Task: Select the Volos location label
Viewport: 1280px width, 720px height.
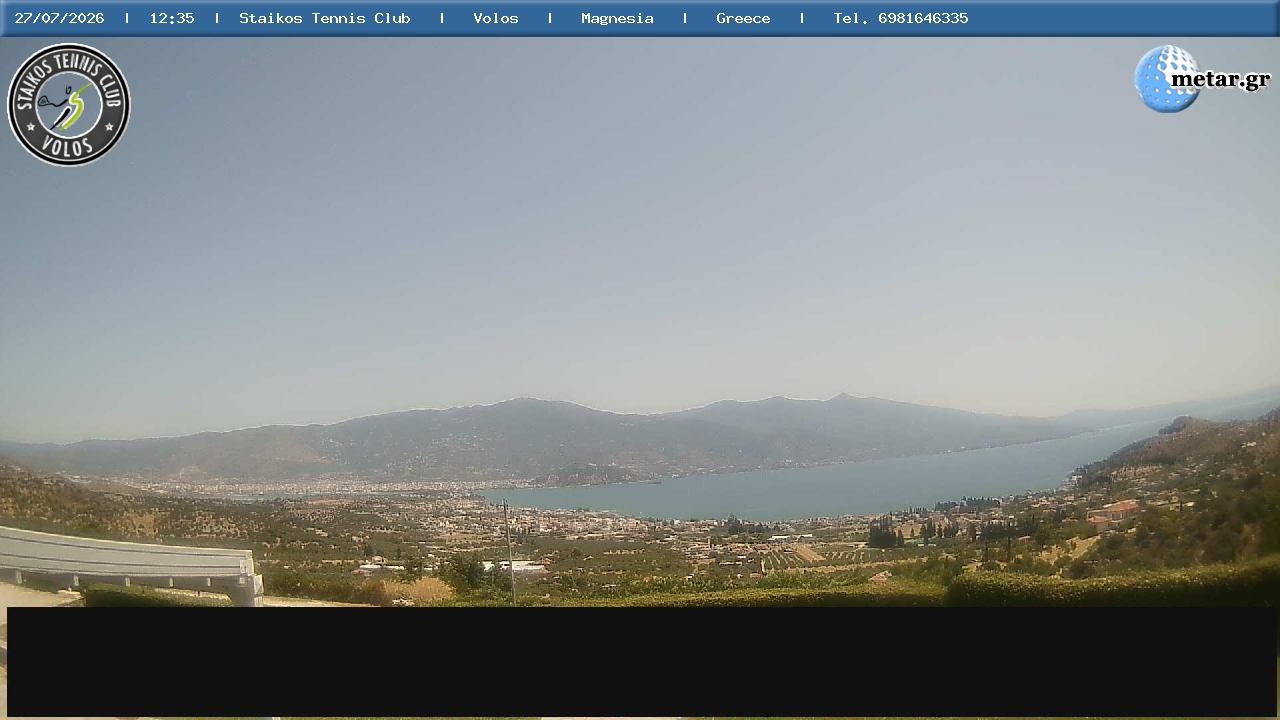Action: click(x=496, y=18)
